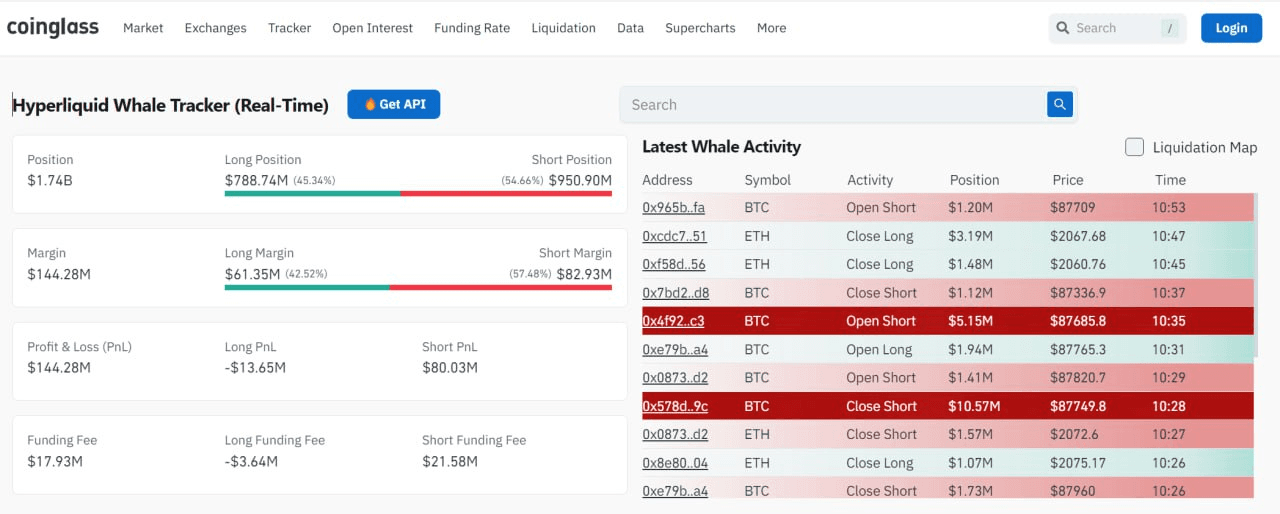Click the $87960 price cell
The width and height of the screenshot is (1280, 514).
click(1073, 491)
